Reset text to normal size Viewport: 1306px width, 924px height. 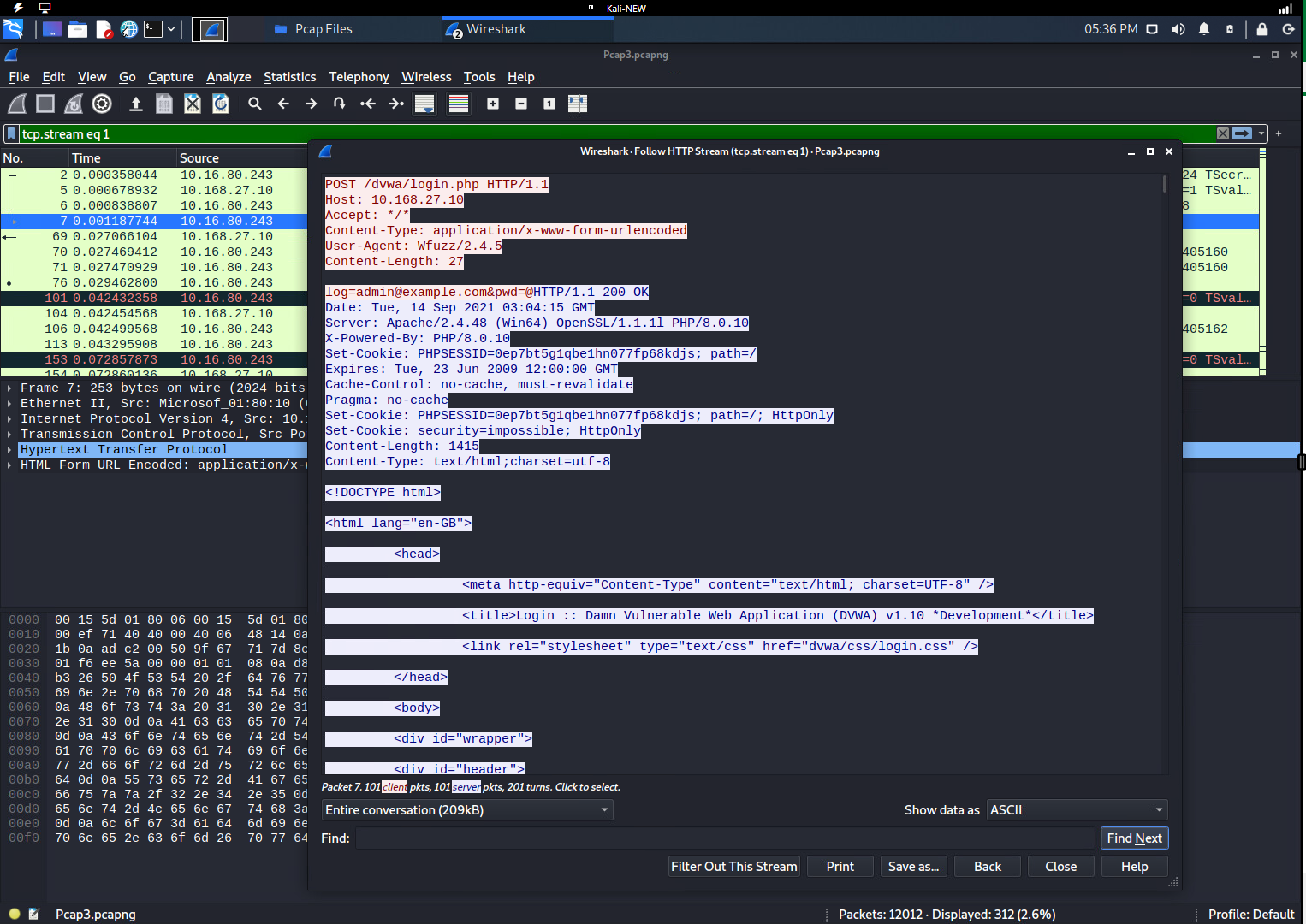point(549,104)
